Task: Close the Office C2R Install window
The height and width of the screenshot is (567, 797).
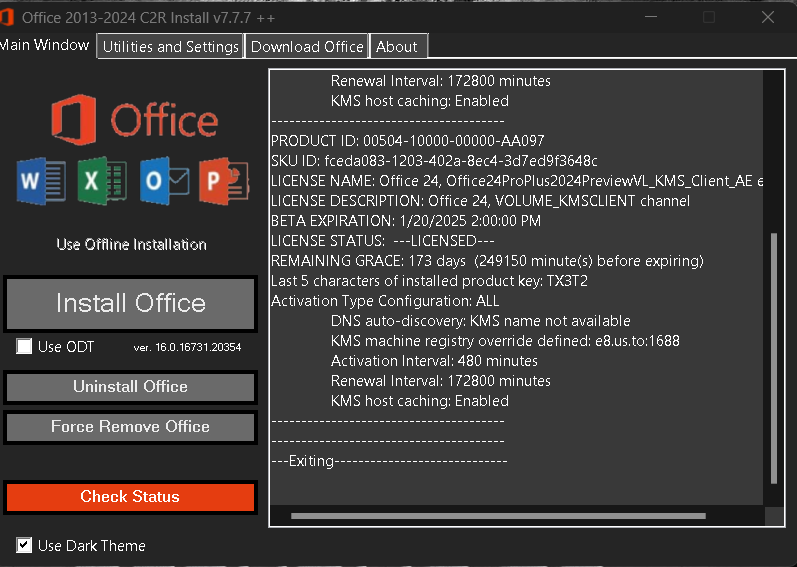Action: coord(768,17)
